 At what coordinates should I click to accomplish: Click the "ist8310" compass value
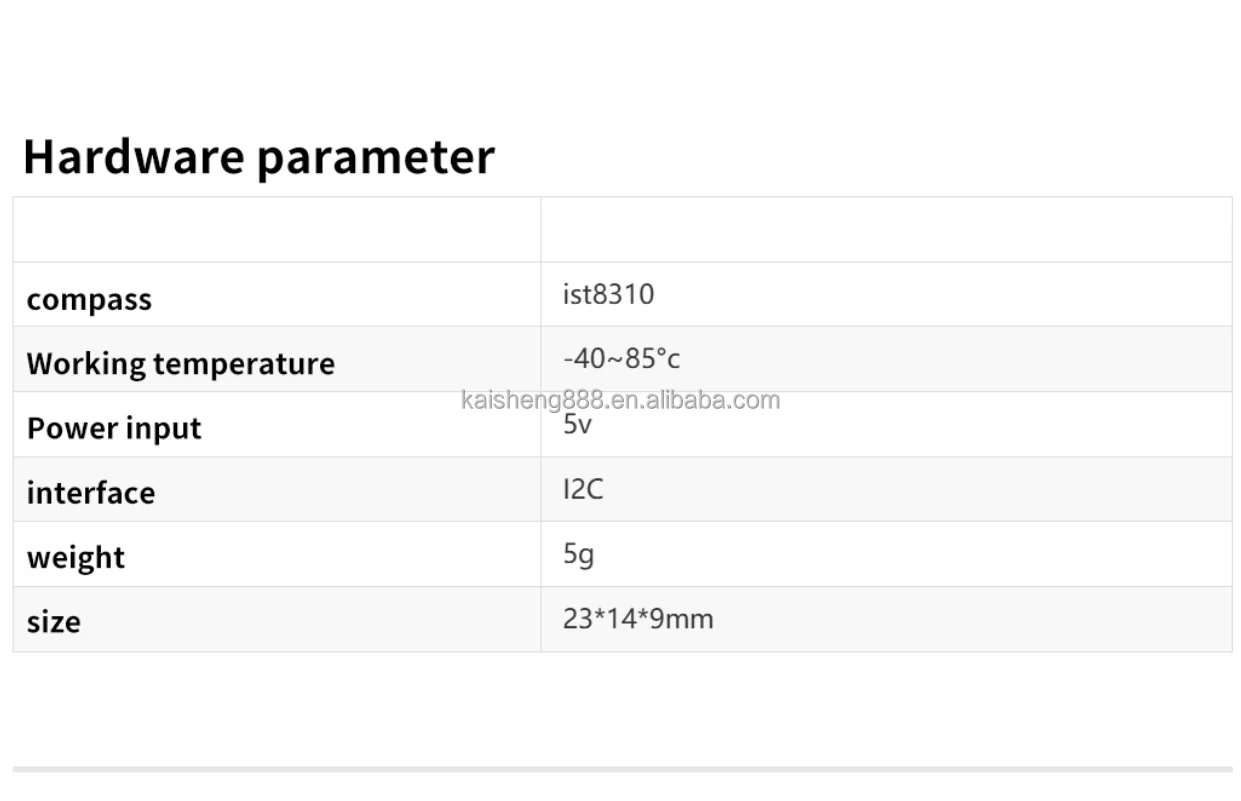coord(608,295)
